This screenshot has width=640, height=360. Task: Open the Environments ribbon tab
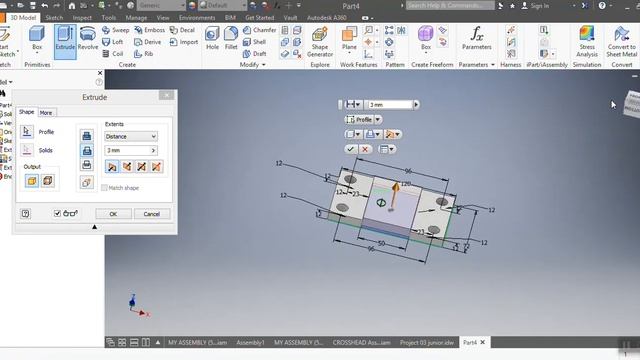pos(197,18)
